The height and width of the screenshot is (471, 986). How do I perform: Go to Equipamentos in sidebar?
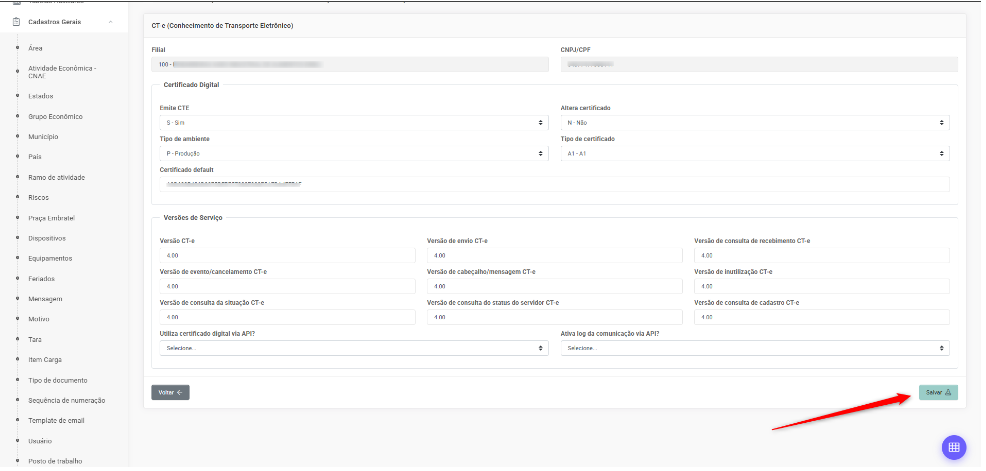pos(50,260)
